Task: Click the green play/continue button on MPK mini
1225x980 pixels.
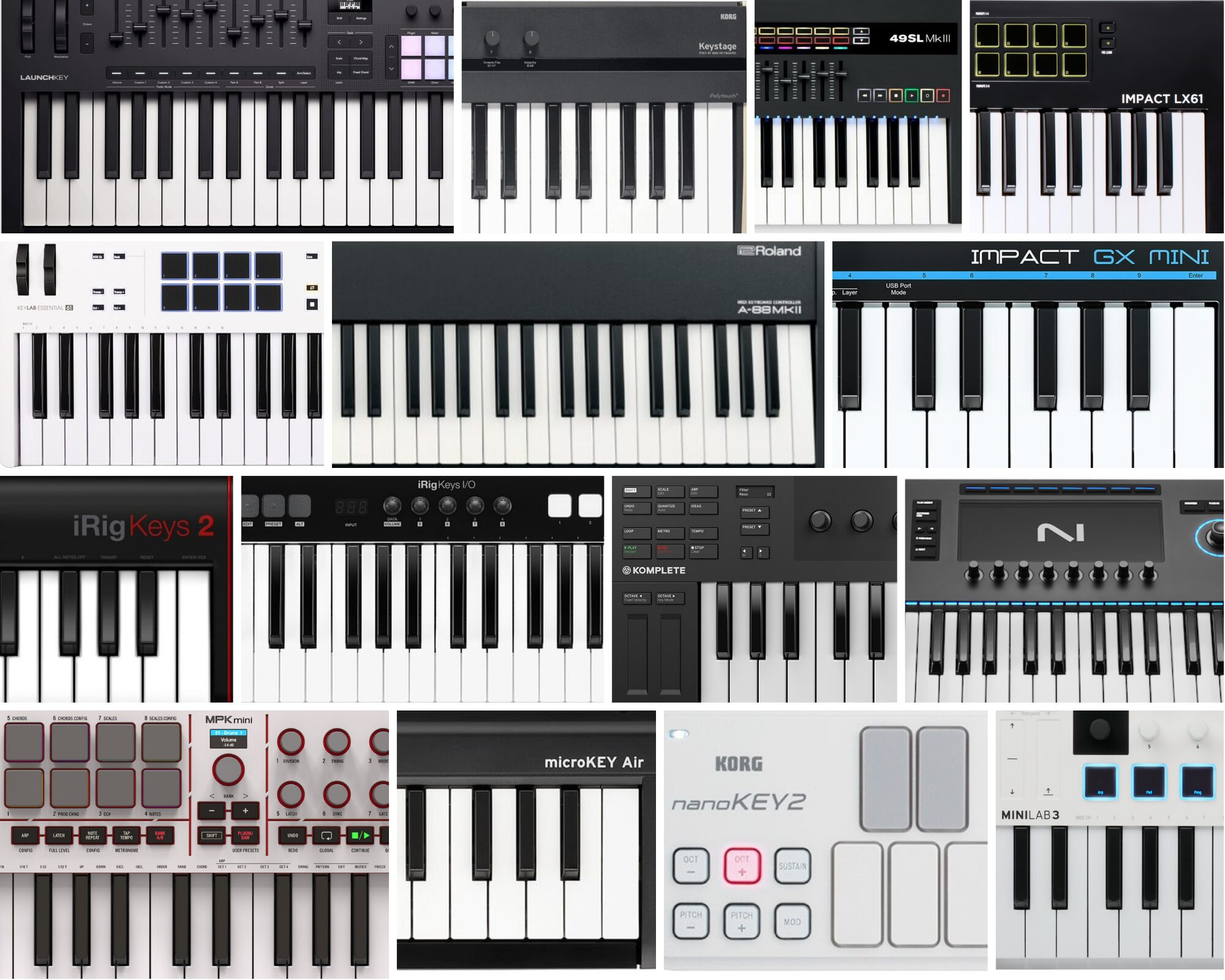Action: (x=360, y=835)
